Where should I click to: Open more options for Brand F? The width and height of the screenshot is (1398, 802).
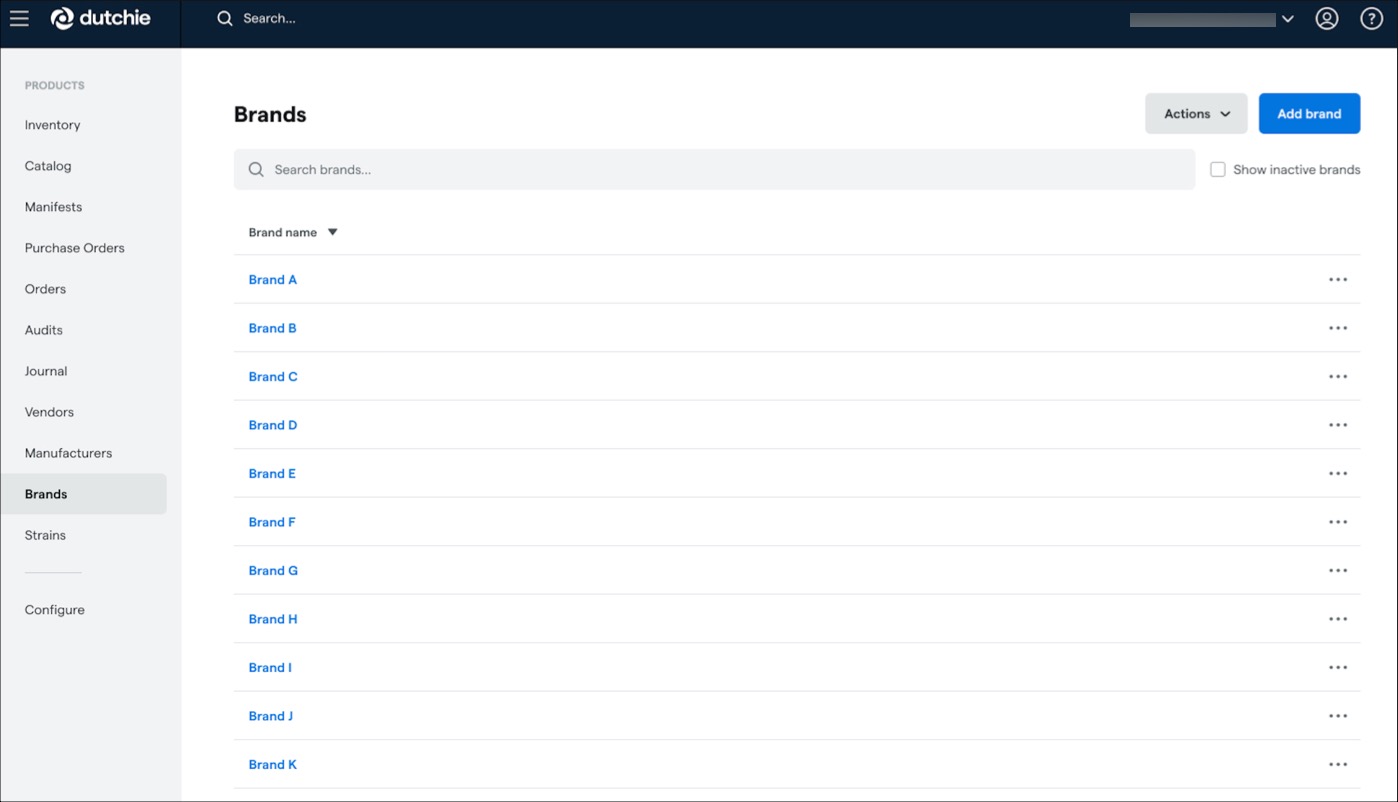pos(1338,522)
